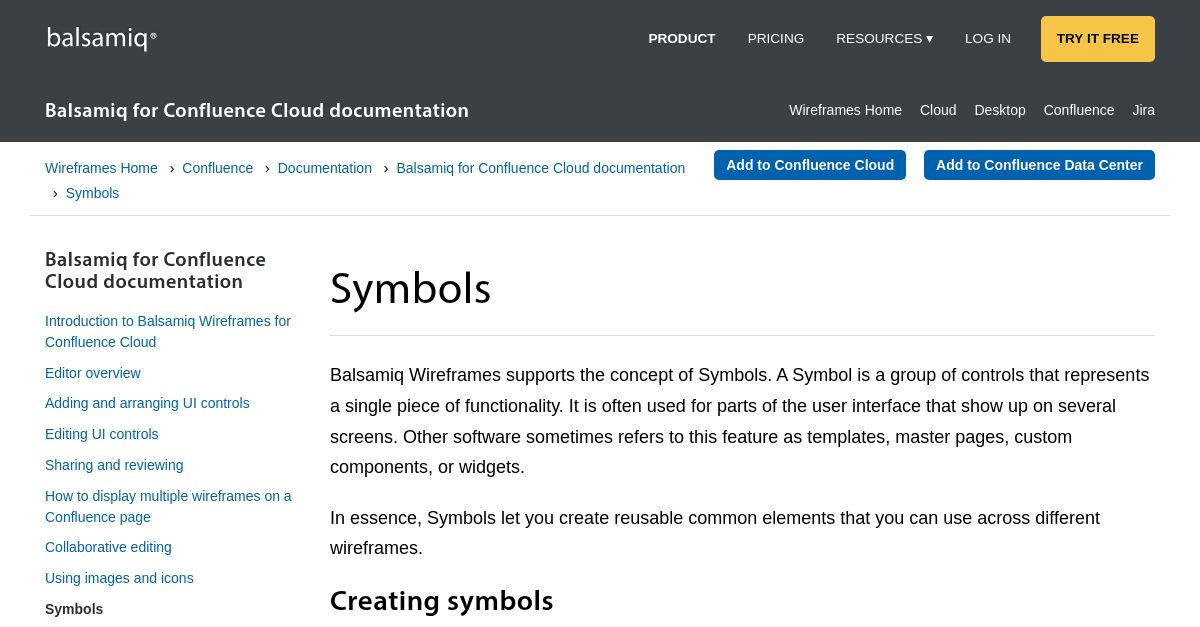Open Collaborative editing sidebar link
Screen dimensions: 1200x627
(108, 547)
